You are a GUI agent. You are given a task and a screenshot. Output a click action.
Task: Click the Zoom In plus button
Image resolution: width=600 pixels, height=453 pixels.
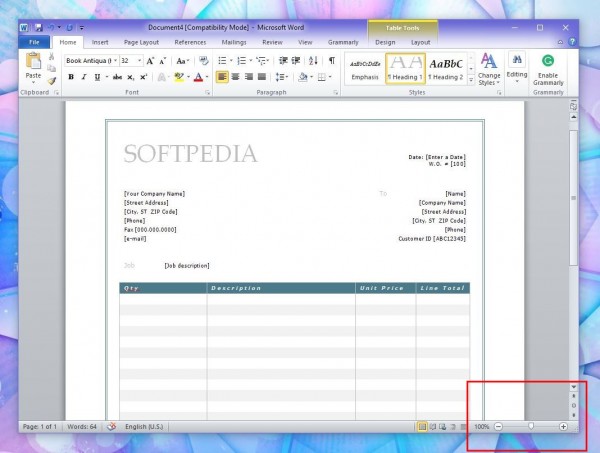(x=563, y=426)
